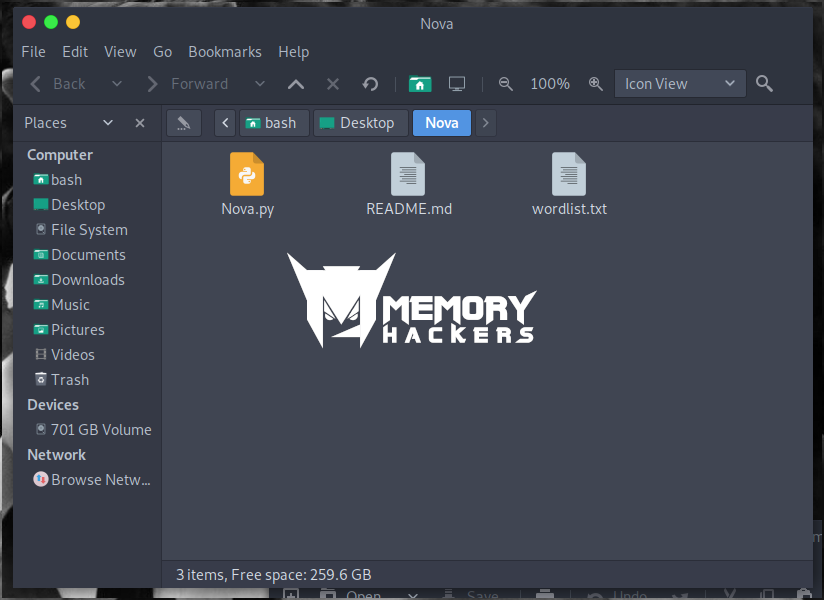Close the Nova window with red button

tap(29, 22)
